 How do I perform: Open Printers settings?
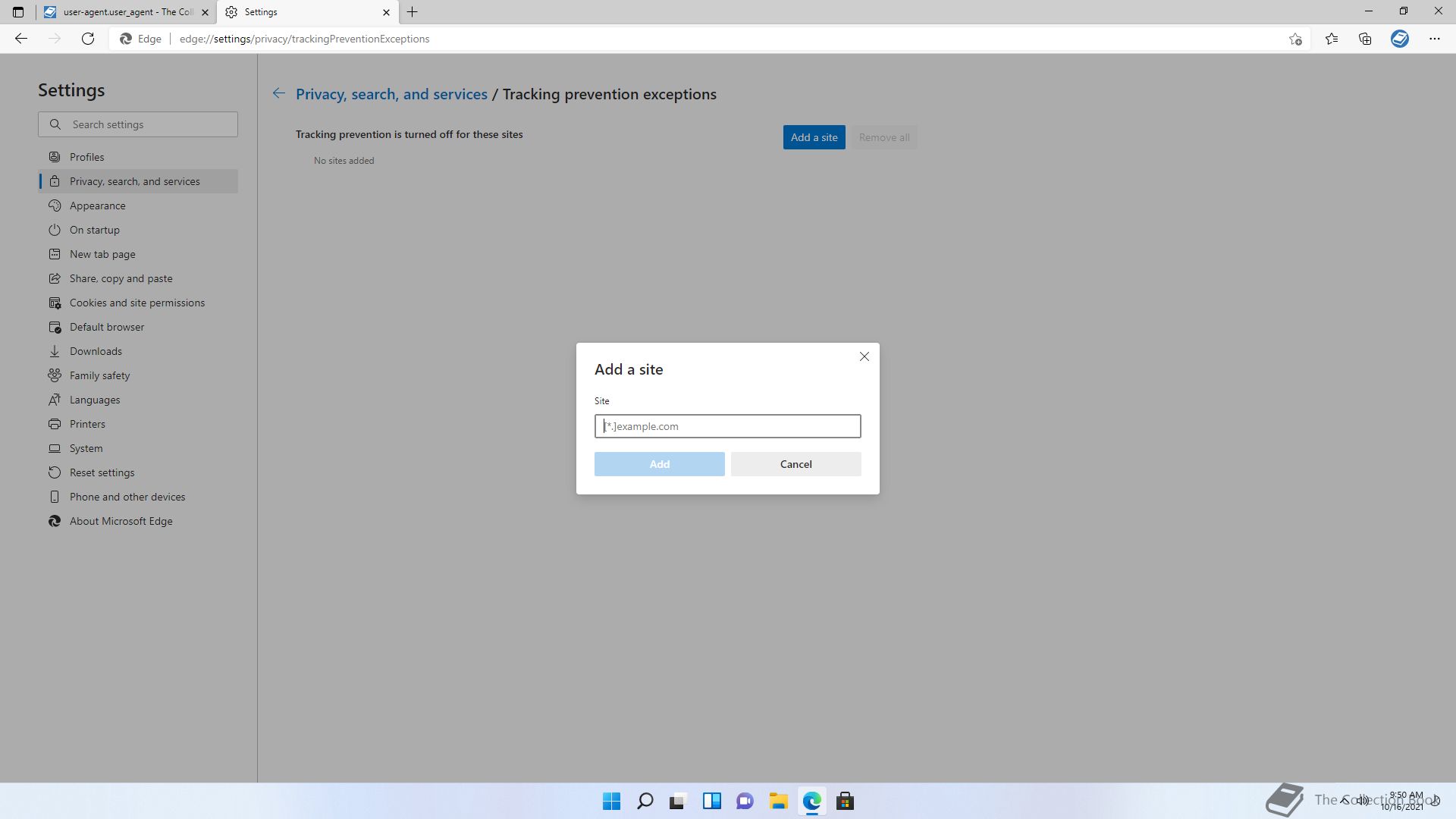138,424
